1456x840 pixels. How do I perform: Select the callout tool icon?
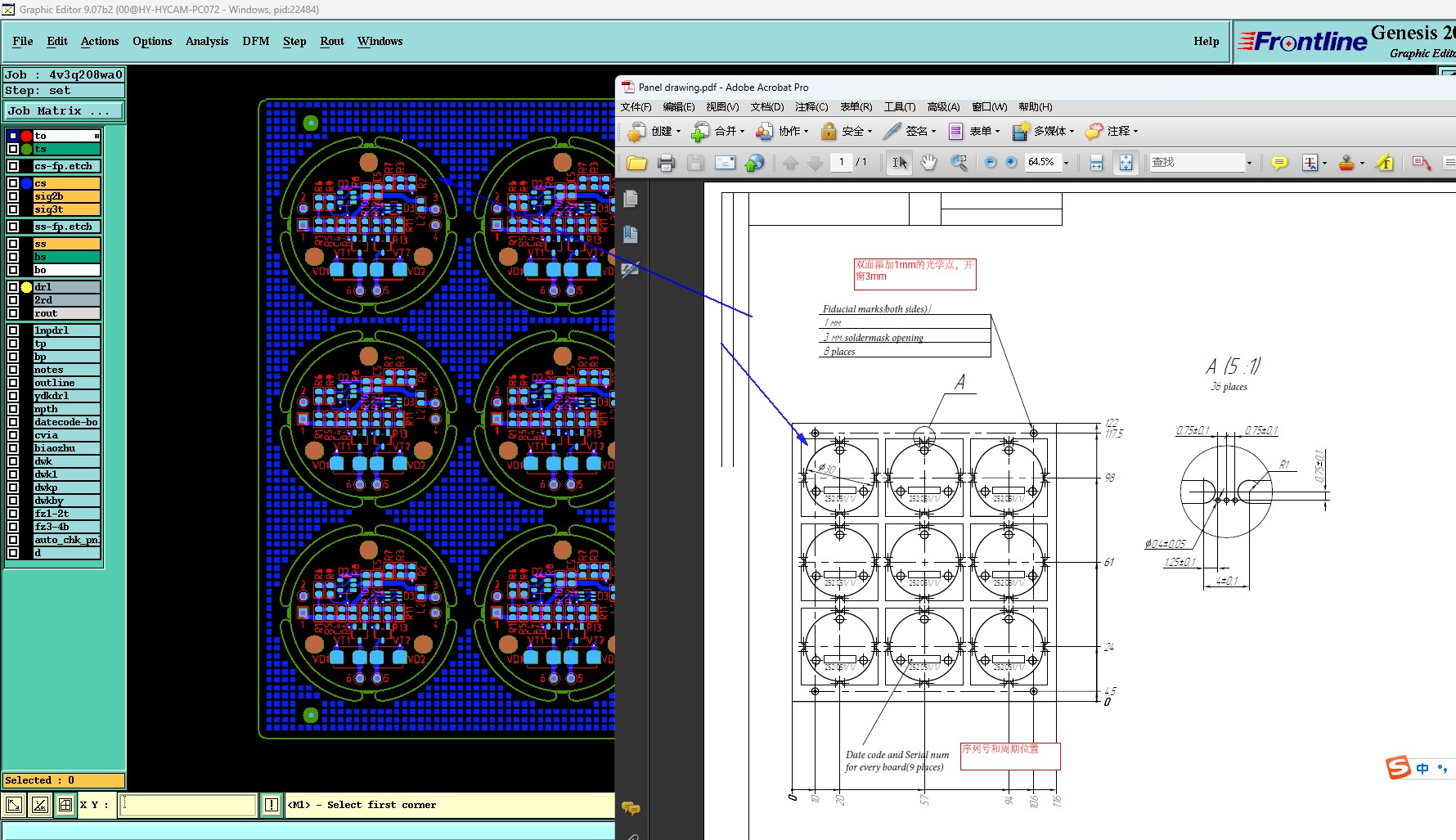(x=1421, y=163)
